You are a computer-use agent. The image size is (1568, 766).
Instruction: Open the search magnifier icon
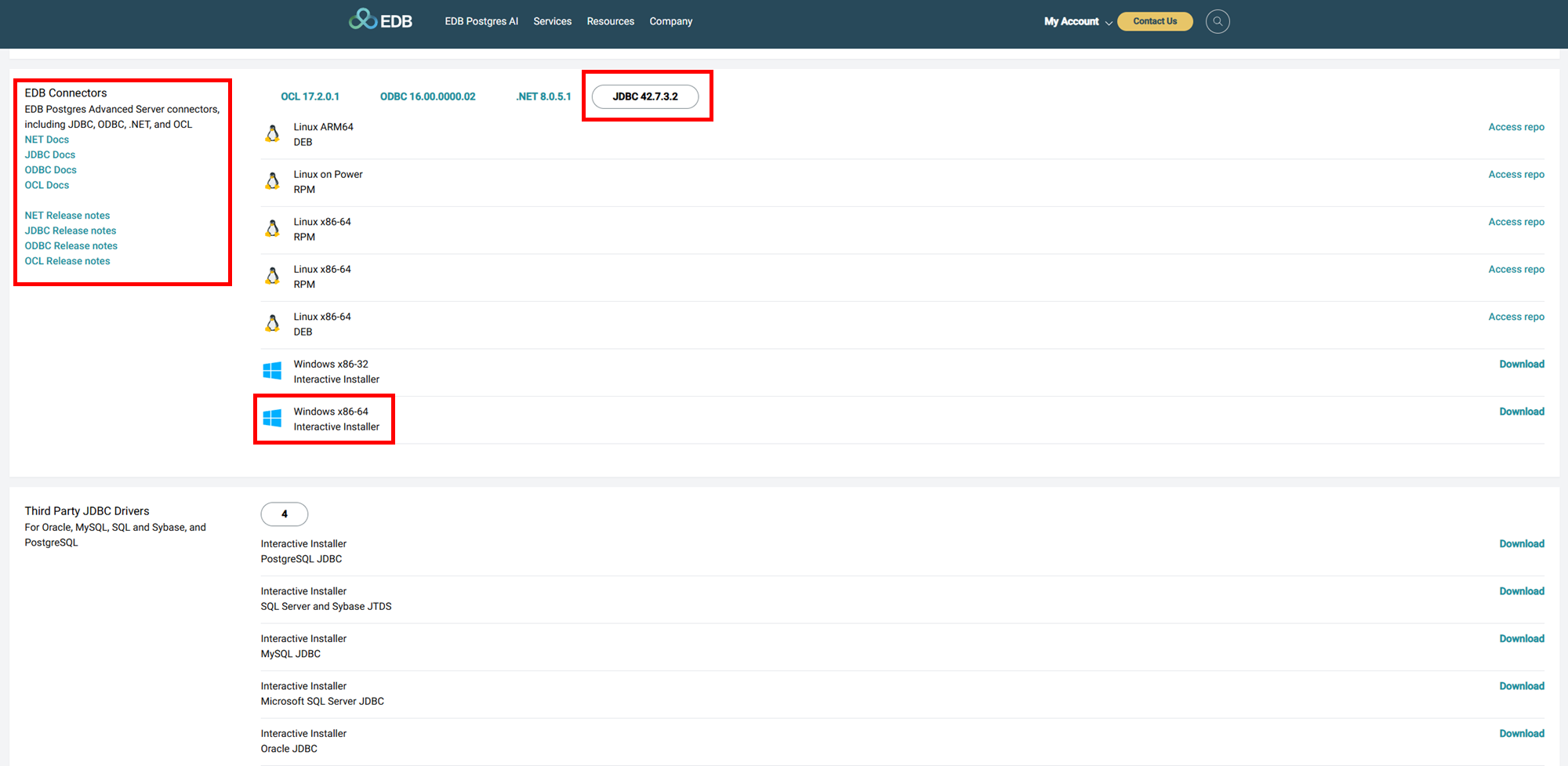(x=1218, y=21)
